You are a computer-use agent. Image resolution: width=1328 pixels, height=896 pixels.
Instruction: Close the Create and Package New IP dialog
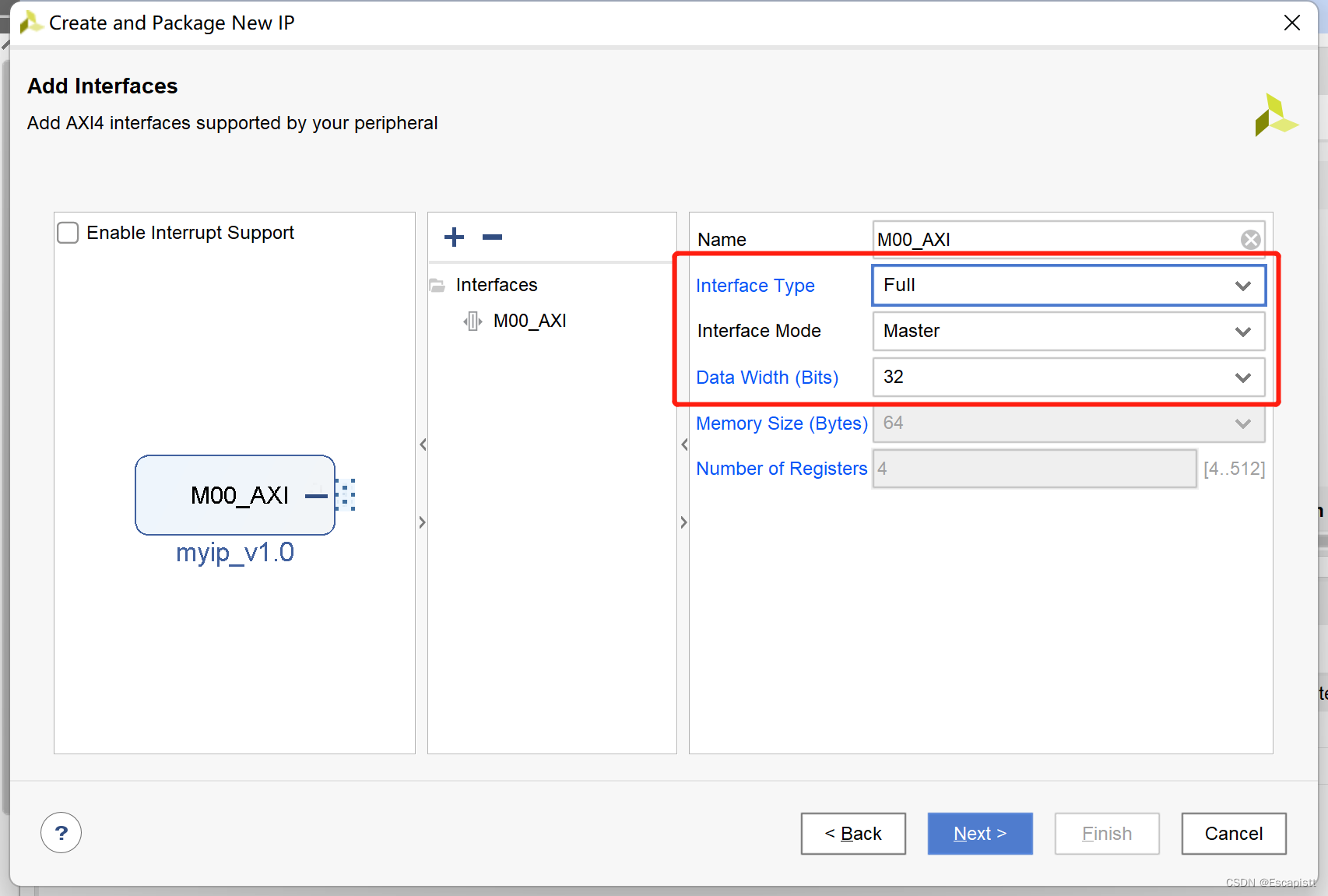click(1292, 23)
